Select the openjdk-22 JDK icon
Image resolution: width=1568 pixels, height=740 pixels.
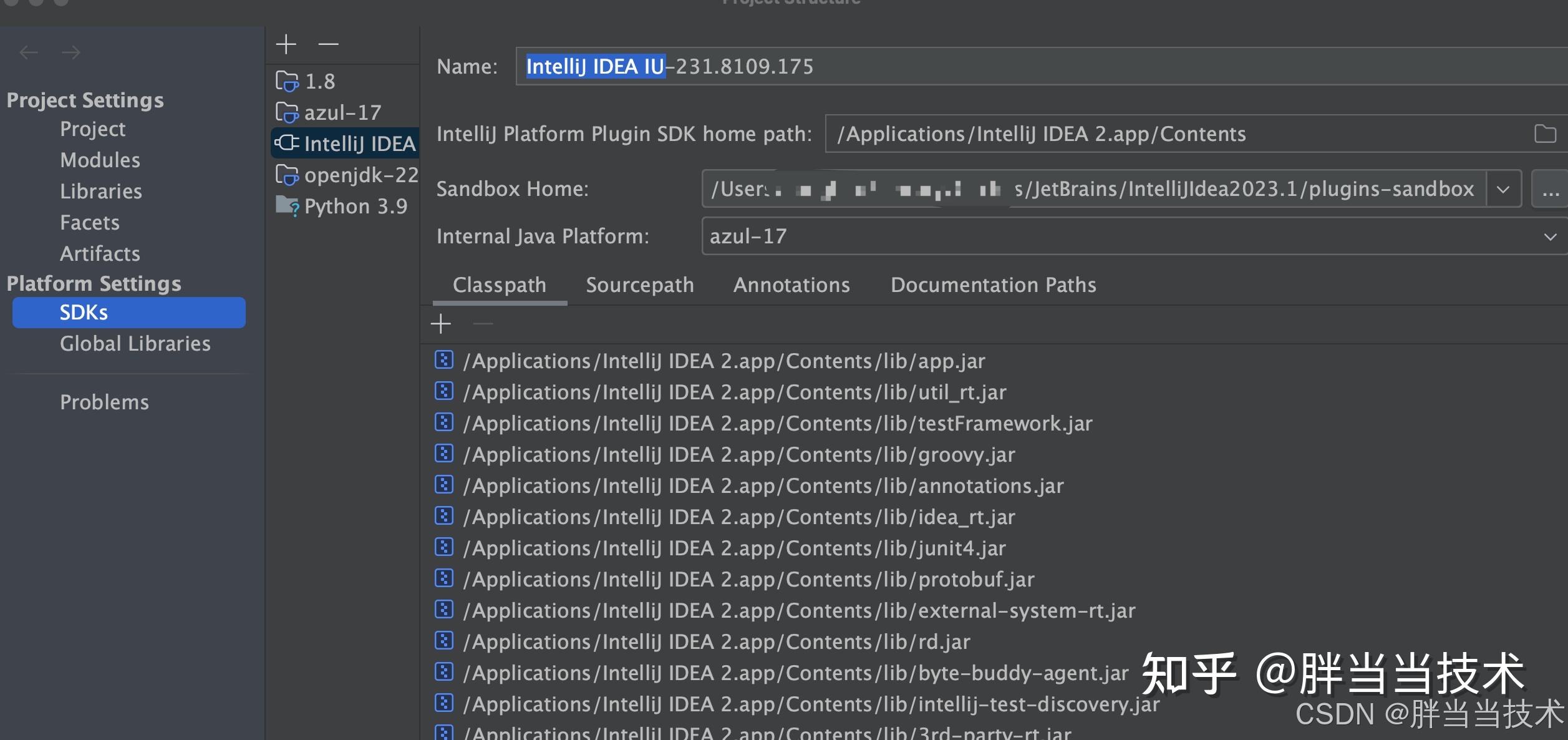(x=288, y=175)
